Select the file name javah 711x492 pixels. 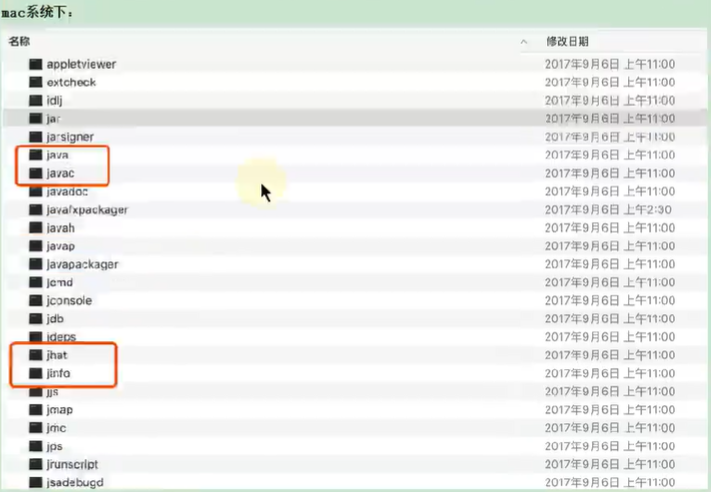click(60, 228)
